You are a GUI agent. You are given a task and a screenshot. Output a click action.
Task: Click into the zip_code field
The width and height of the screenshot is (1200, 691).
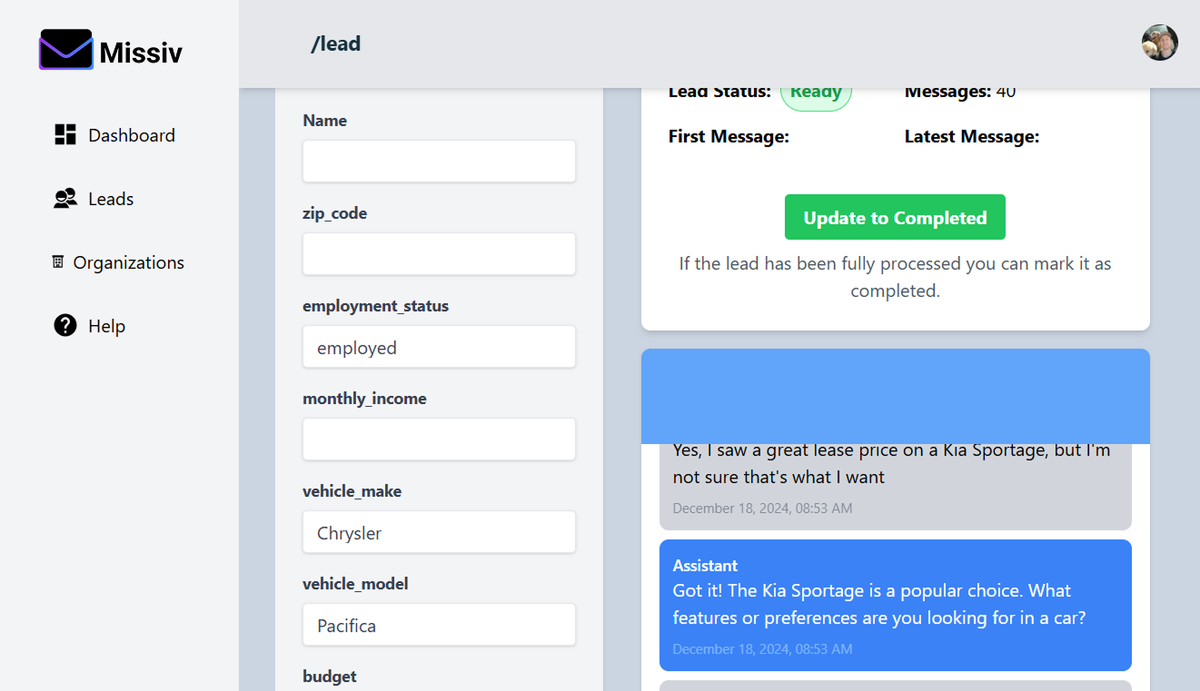(439, 254)
